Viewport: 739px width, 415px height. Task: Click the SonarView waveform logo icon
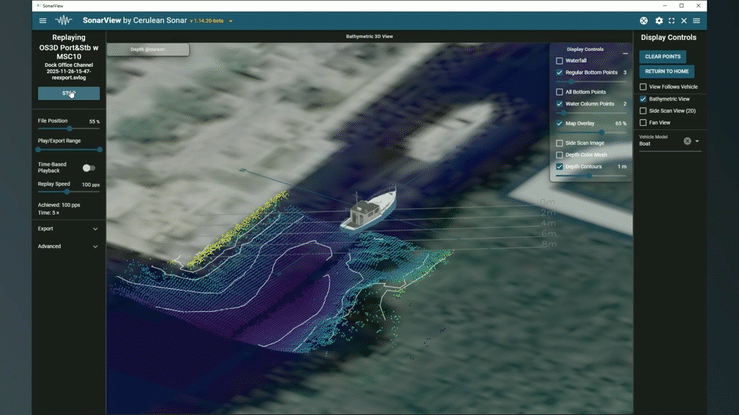(x=63, y=21)
